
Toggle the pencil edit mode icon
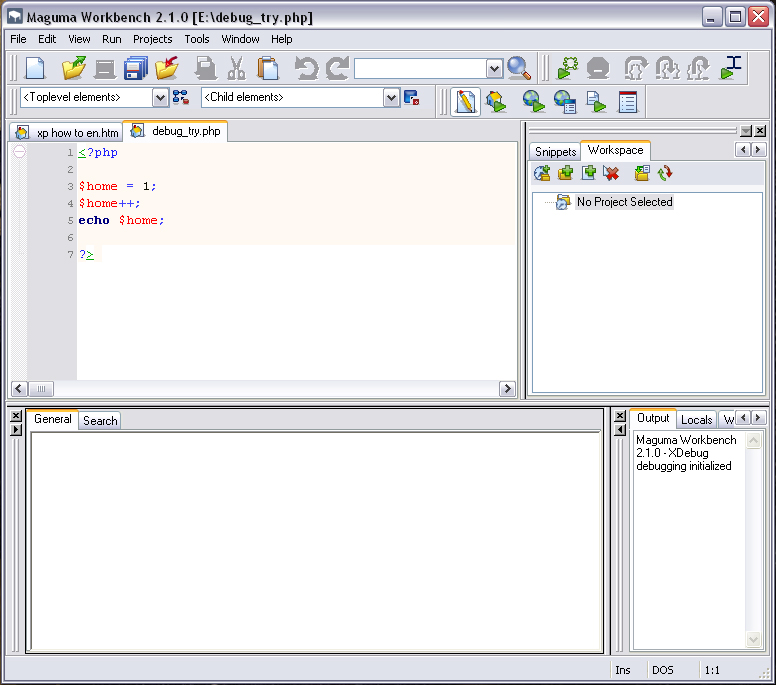(x=466, y=102)
